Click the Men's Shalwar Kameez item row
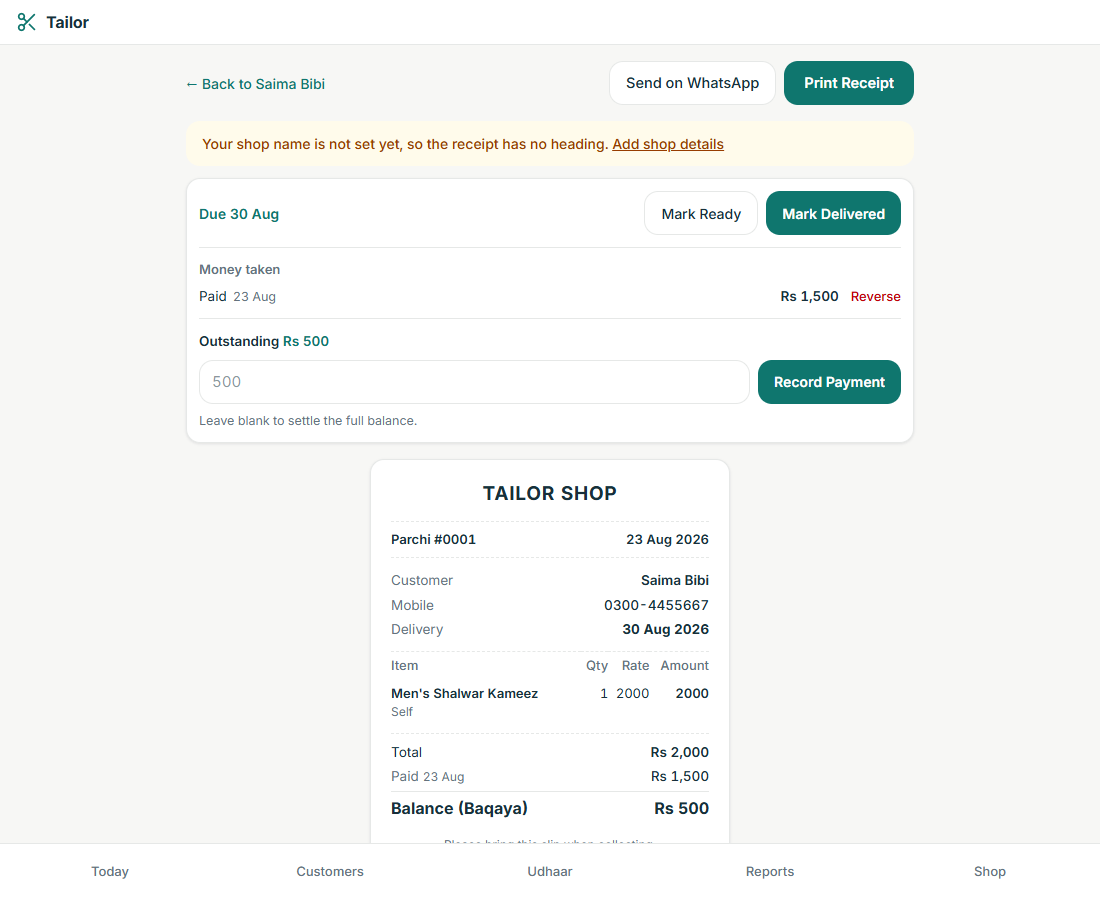This screenshot has width=1100, height=900. tap(550, 701)
